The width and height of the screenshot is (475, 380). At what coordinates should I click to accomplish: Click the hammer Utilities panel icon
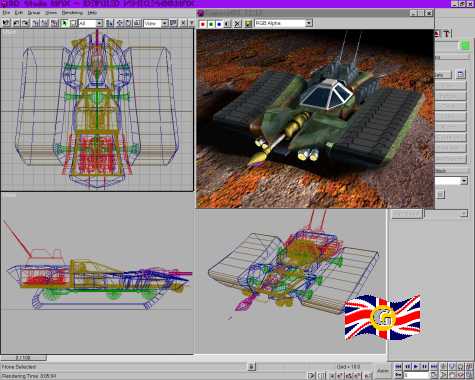pos(447,34)
